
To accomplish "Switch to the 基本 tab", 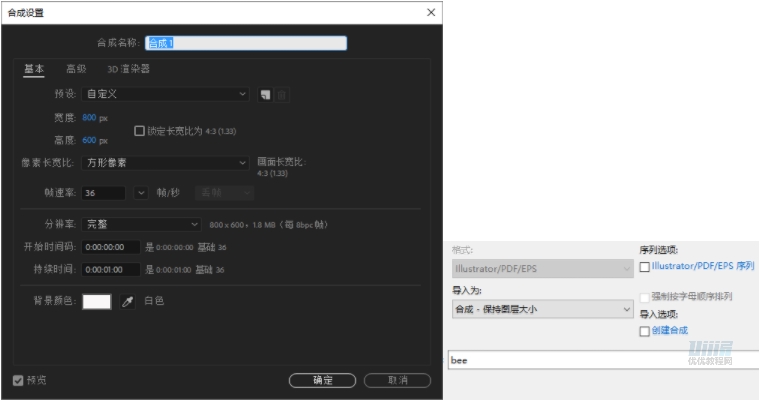I will pos(34,69).
